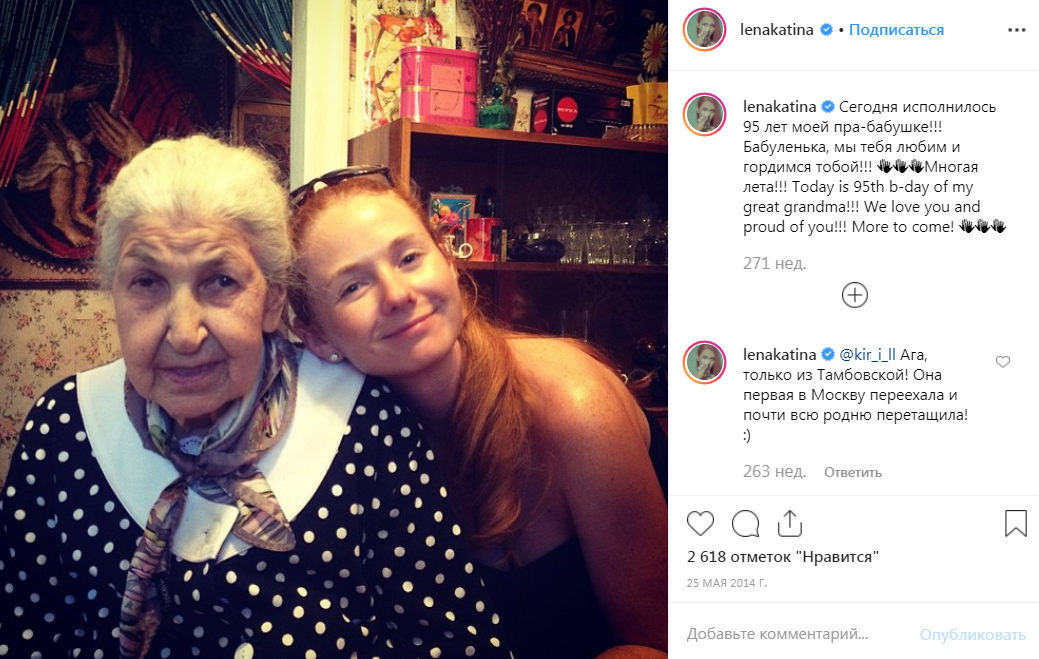Open comments via speech bubble icon

click(x=745, y=523)
